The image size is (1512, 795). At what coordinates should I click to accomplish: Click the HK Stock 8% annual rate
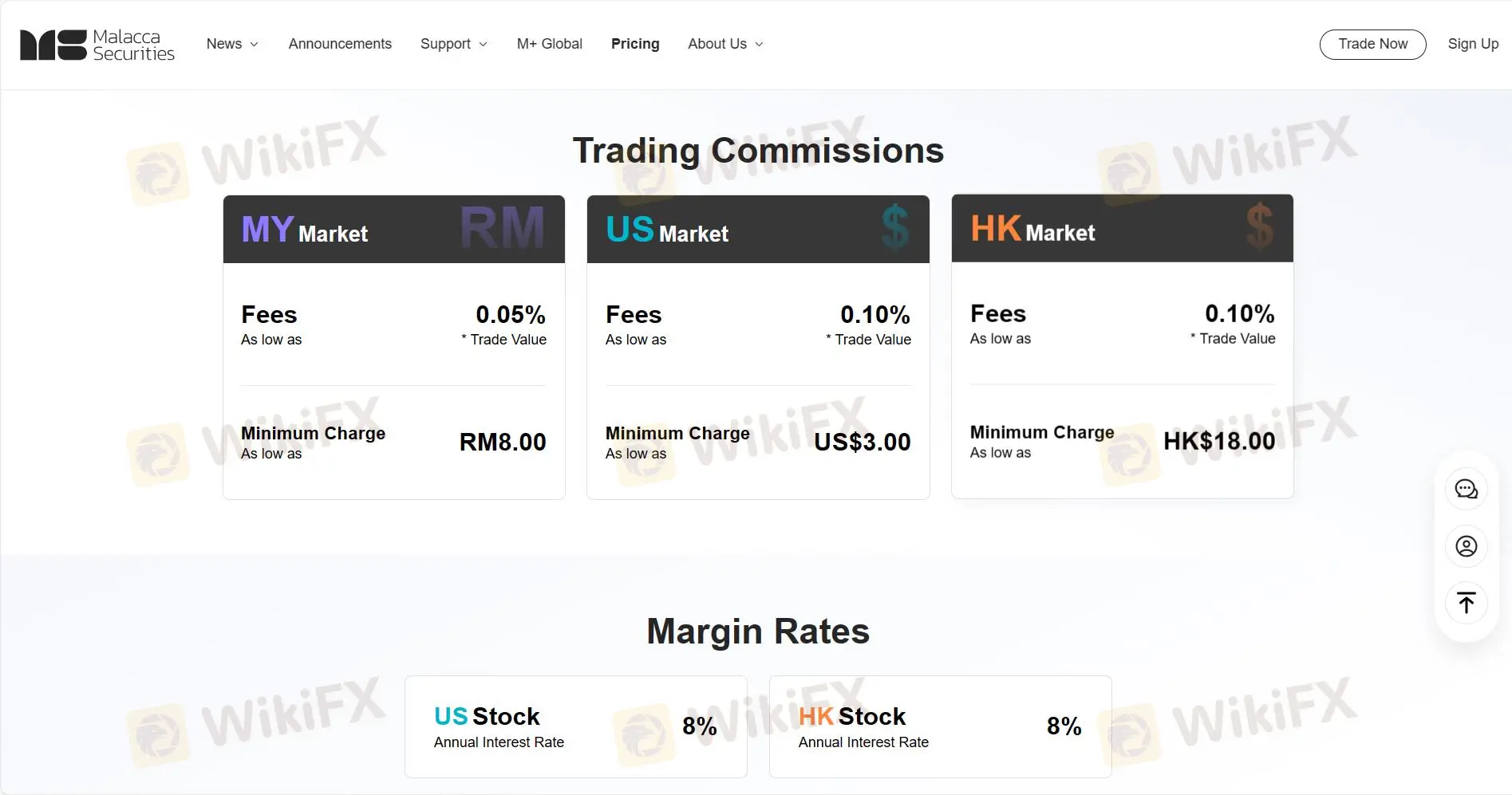click(1064, 726)
